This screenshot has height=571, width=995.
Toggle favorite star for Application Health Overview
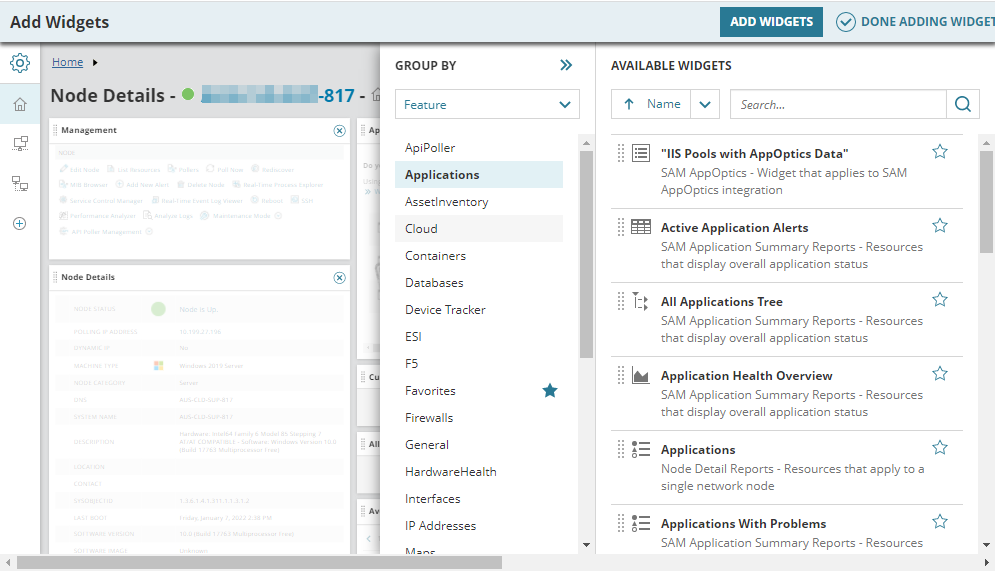click(940, 374)
